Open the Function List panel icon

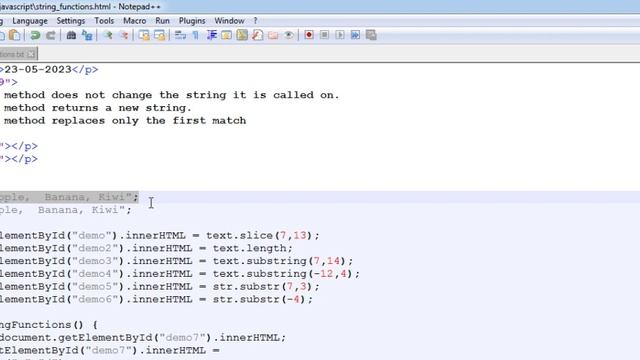click(258, 36)
